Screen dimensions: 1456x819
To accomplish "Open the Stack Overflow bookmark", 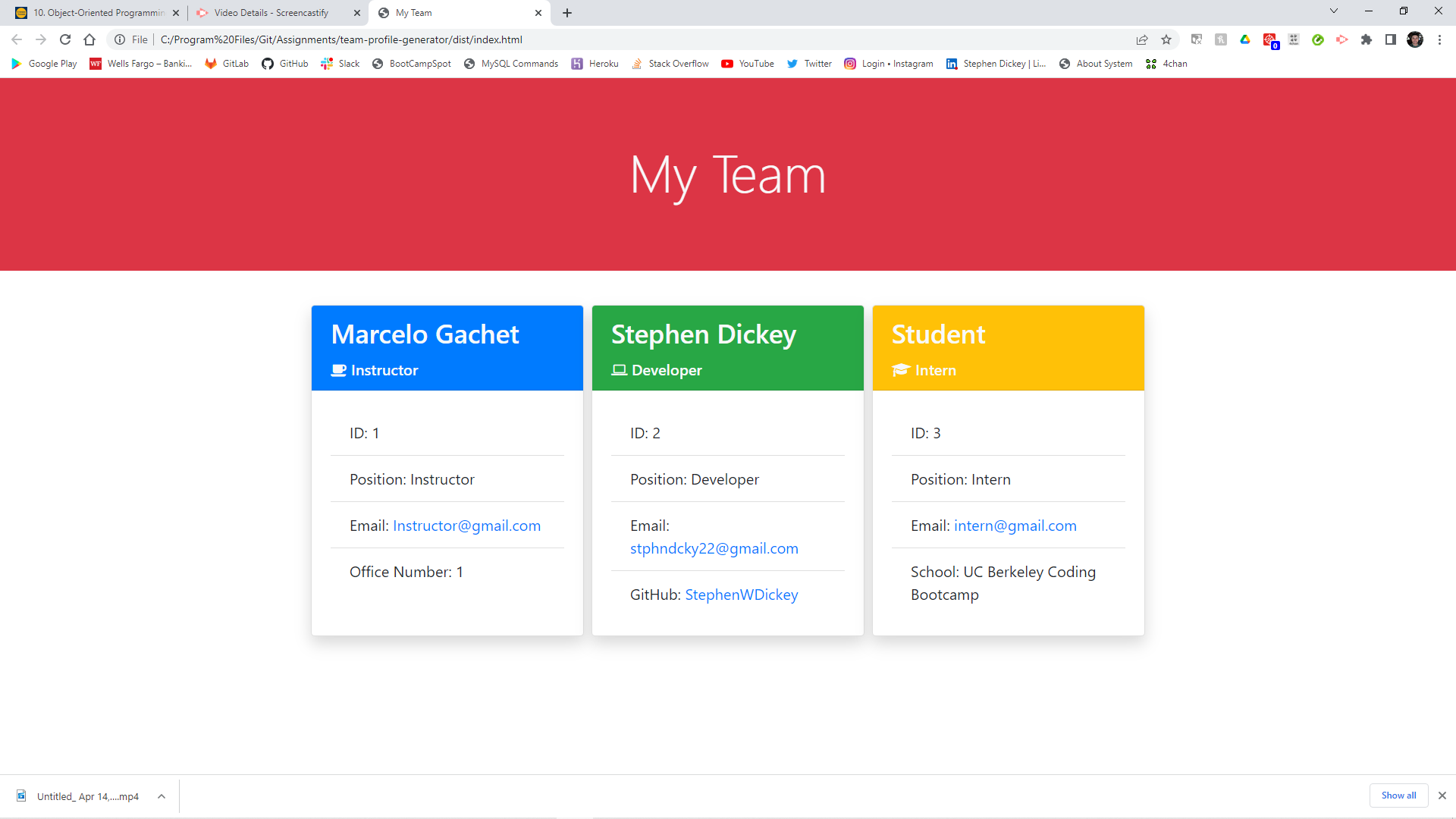I will 670,64.
